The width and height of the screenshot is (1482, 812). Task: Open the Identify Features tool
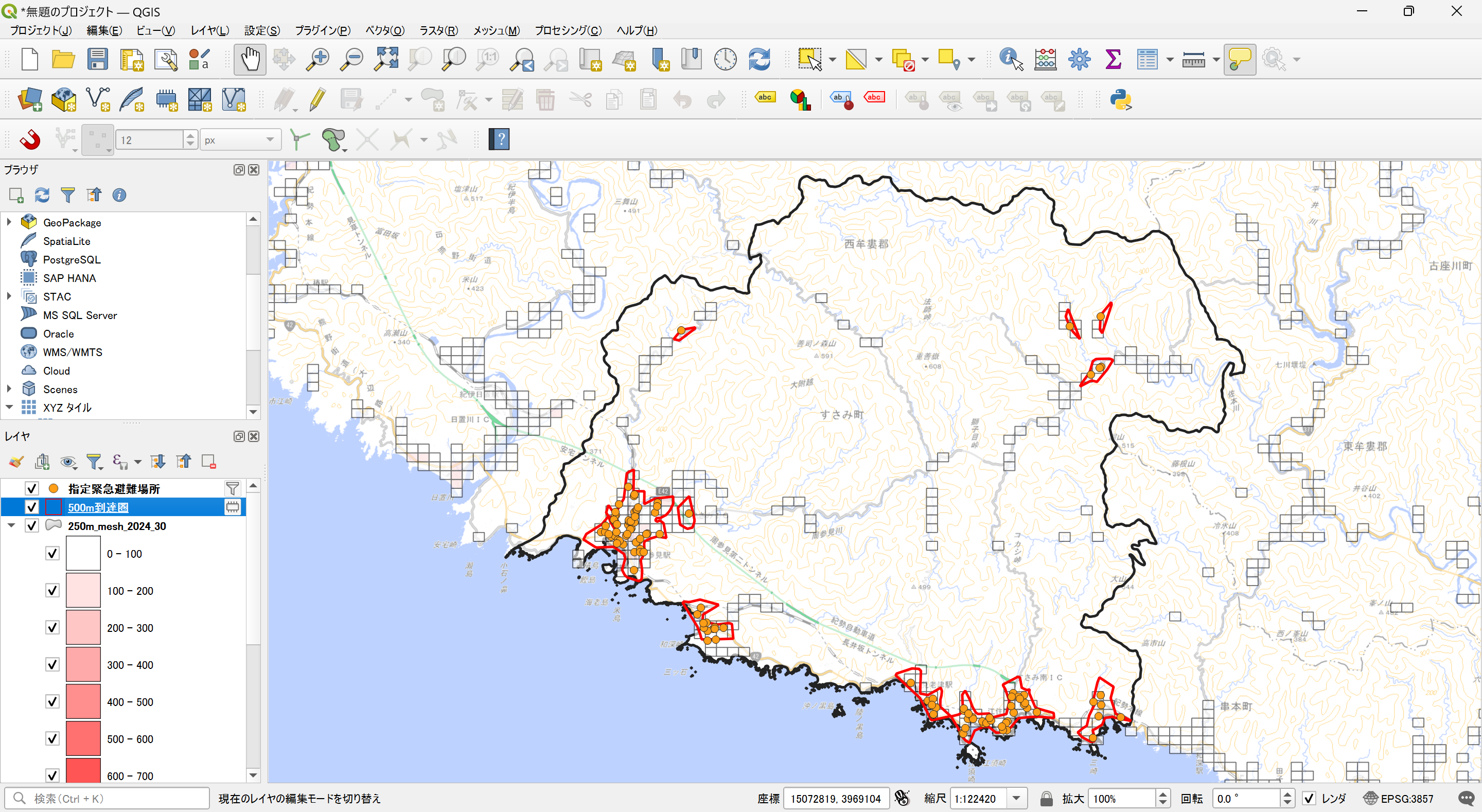[1011, 59]
